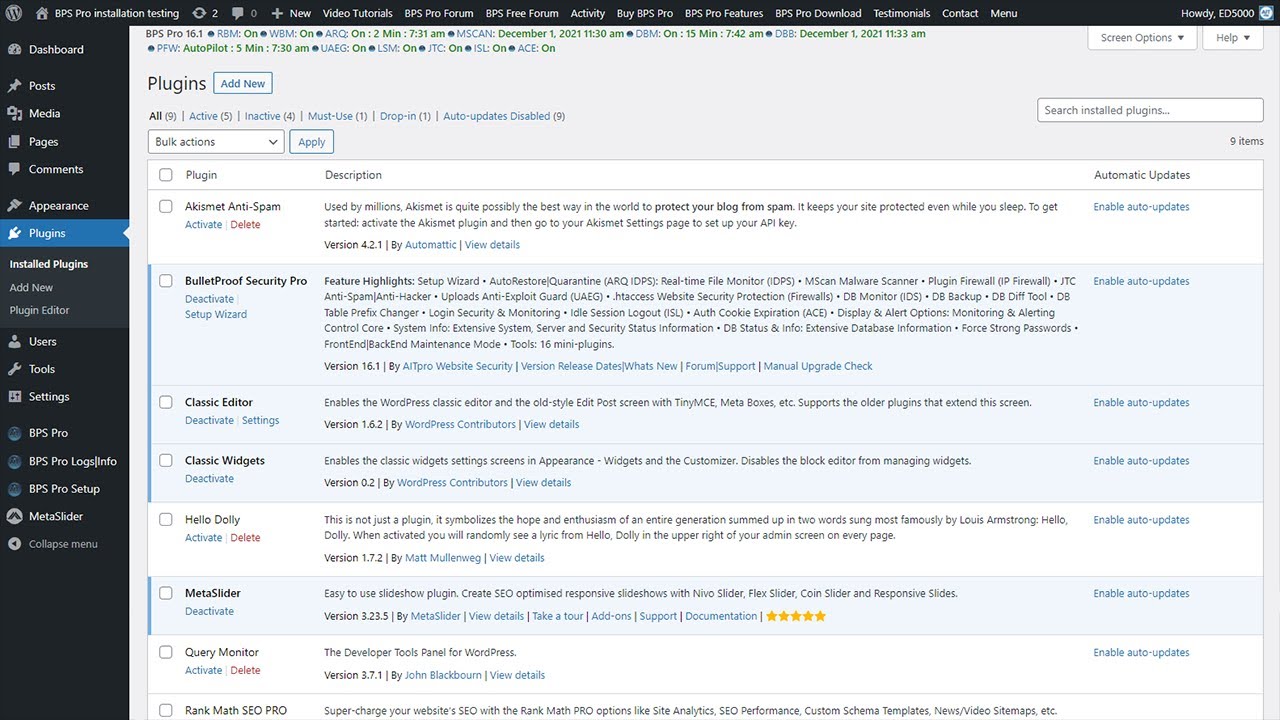Activate the Akismet Anti-Spam plugin

203,225
